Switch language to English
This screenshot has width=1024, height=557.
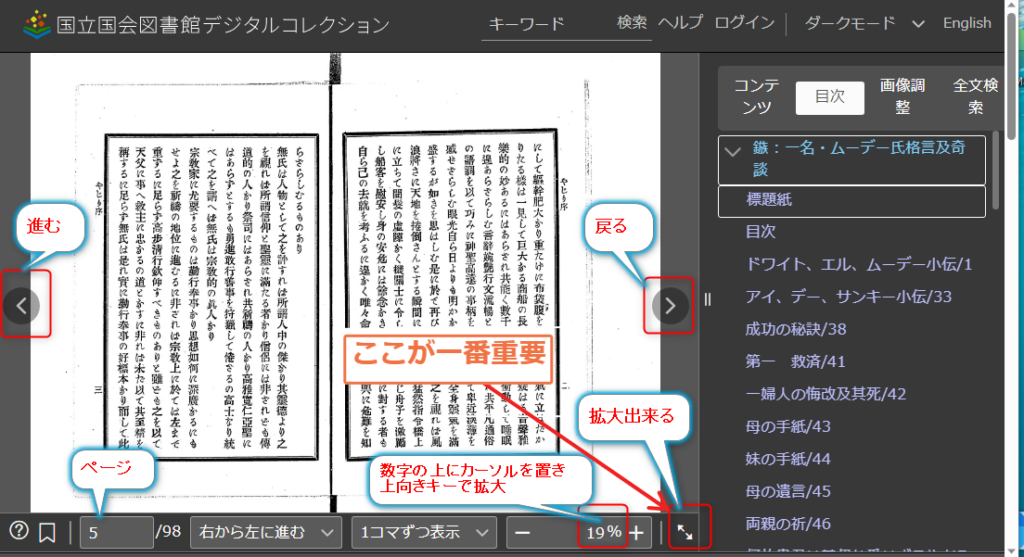(967, 23)
